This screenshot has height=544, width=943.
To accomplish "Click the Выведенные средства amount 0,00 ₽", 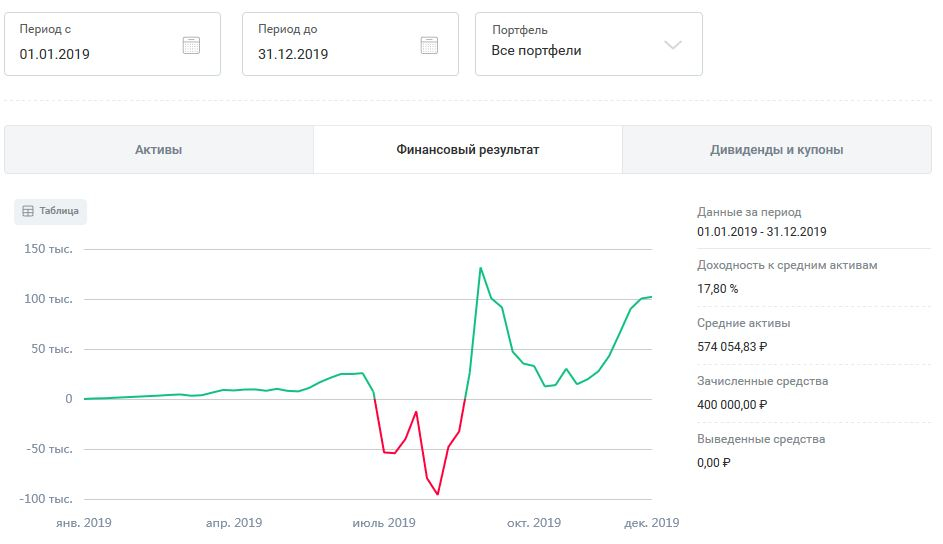I will click(x=714, y=463).
